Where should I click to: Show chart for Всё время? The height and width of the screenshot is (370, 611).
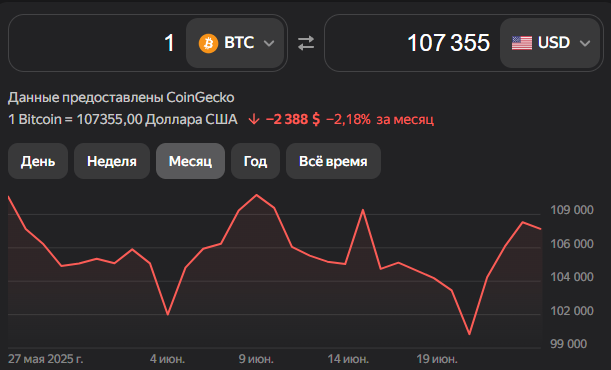coord(333,161)
